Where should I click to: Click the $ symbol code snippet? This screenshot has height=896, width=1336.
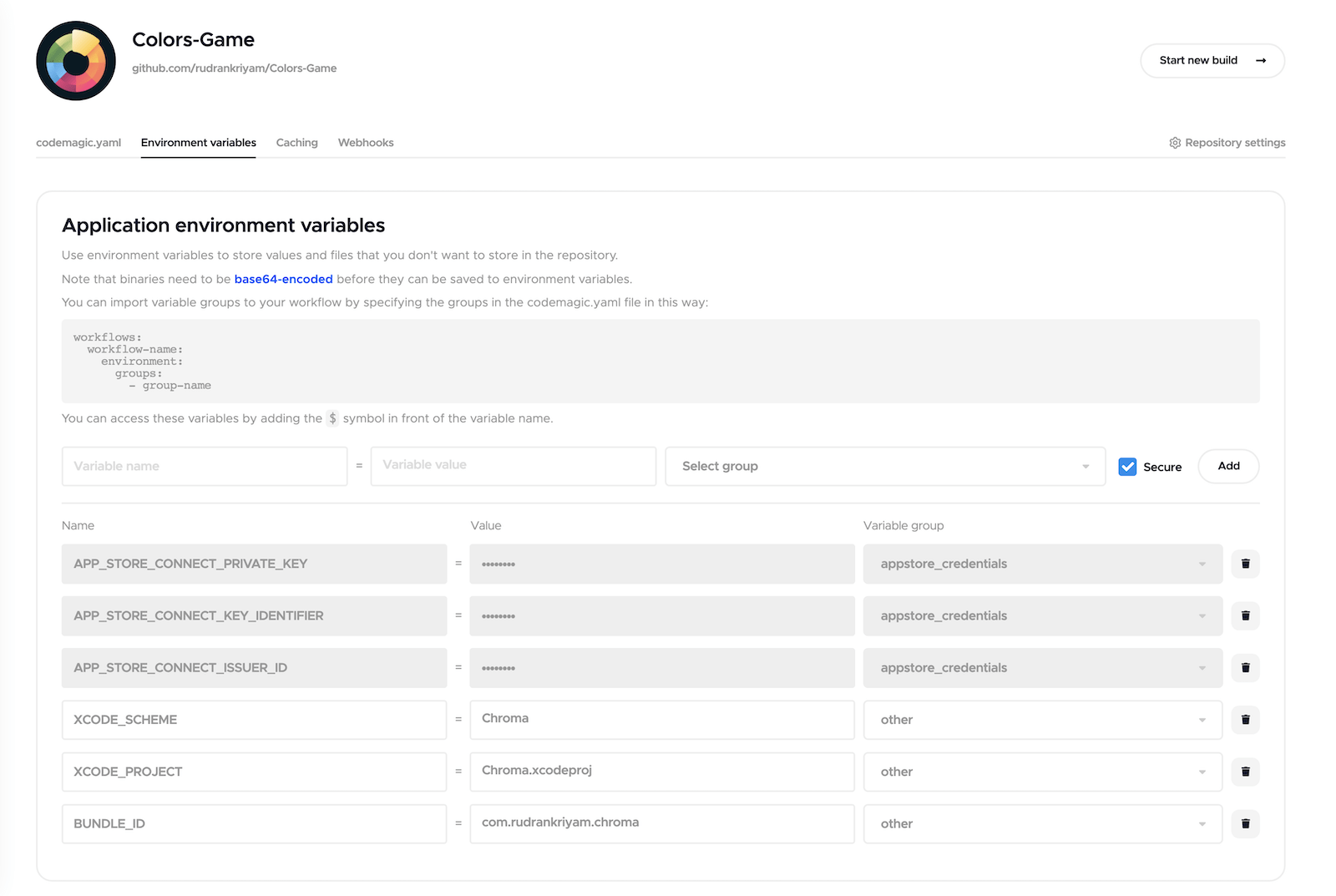click(332, 418)
